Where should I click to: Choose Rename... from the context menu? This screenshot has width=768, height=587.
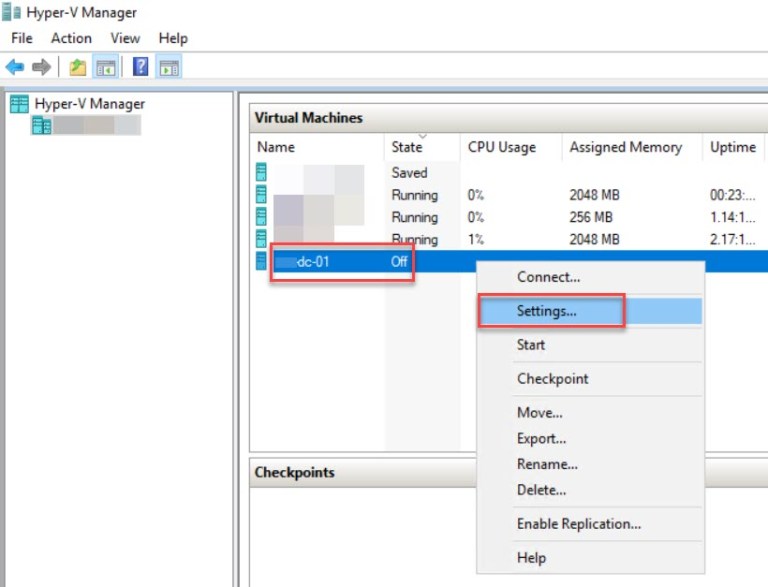(x=590, y=464)
